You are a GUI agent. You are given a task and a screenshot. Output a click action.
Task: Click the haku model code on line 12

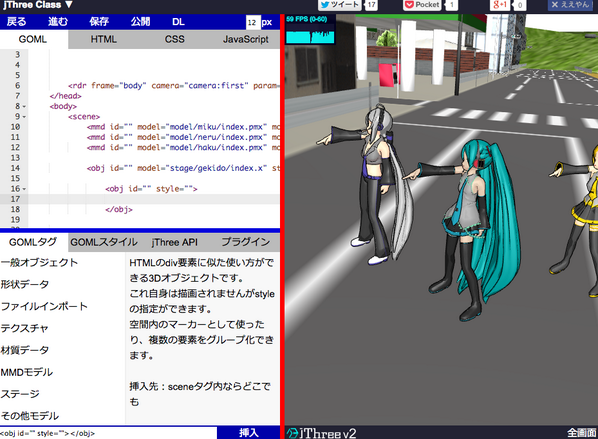pos(183,148)
